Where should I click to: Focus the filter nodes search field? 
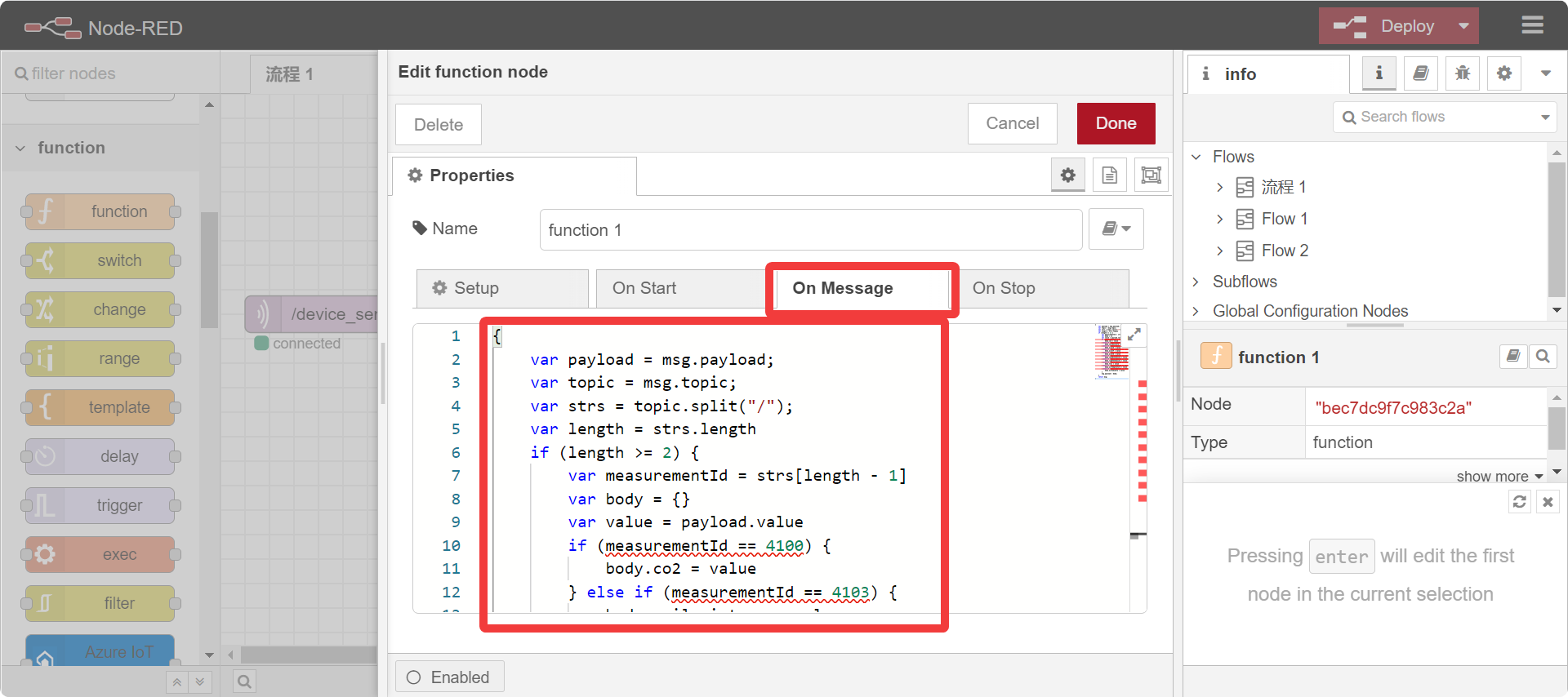[x=110, y=73]
